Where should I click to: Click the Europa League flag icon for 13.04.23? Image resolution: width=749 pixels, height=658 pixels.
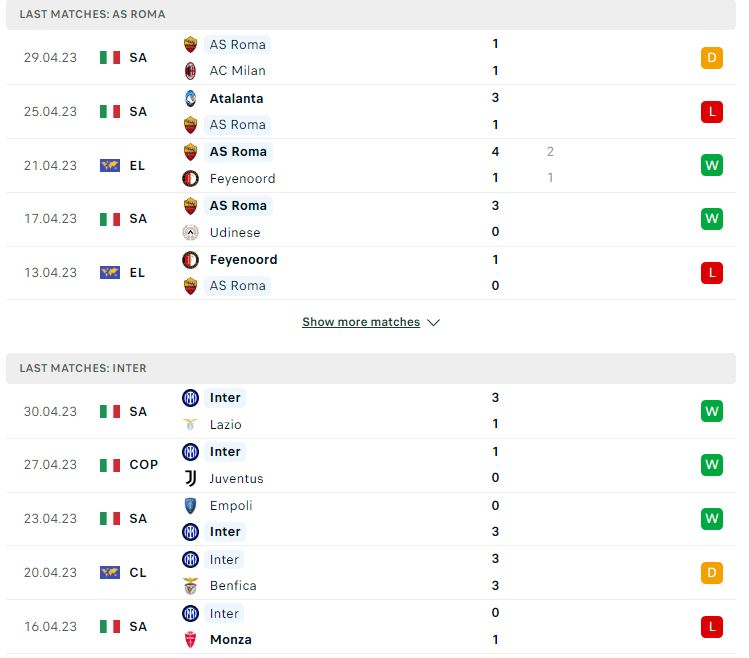(x=110, y=272)
